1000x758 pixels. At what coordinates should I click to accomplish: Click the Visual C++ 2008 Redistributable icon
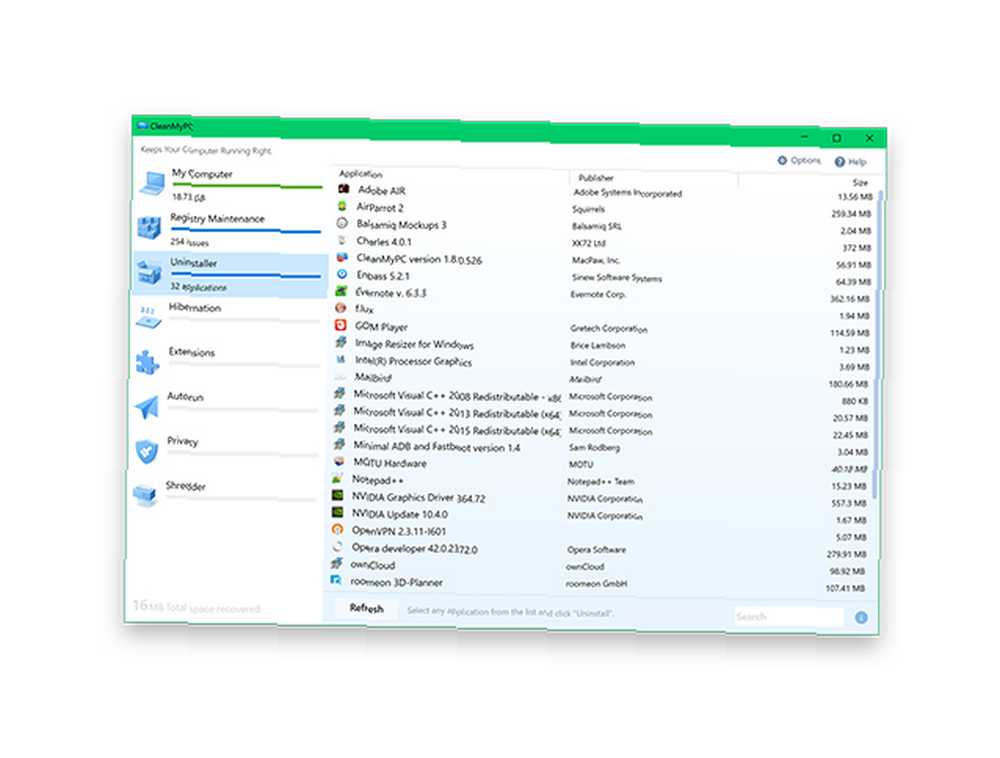pyautogui.click(x=340, y=393)
